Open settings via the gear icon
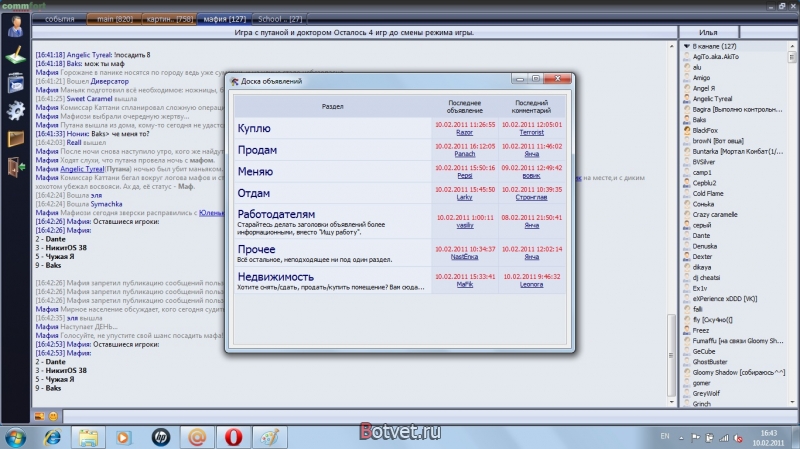 (15, 110)
